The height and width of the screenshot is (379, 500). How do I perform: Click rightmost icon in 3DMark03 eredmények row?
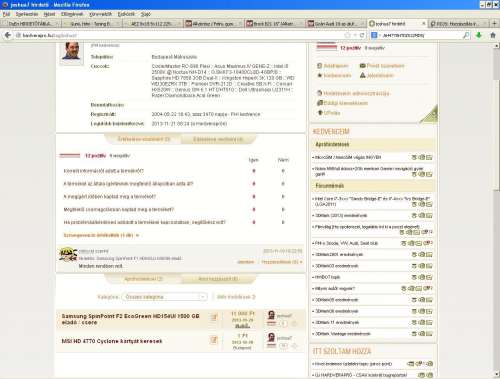(x=429, y=266)
